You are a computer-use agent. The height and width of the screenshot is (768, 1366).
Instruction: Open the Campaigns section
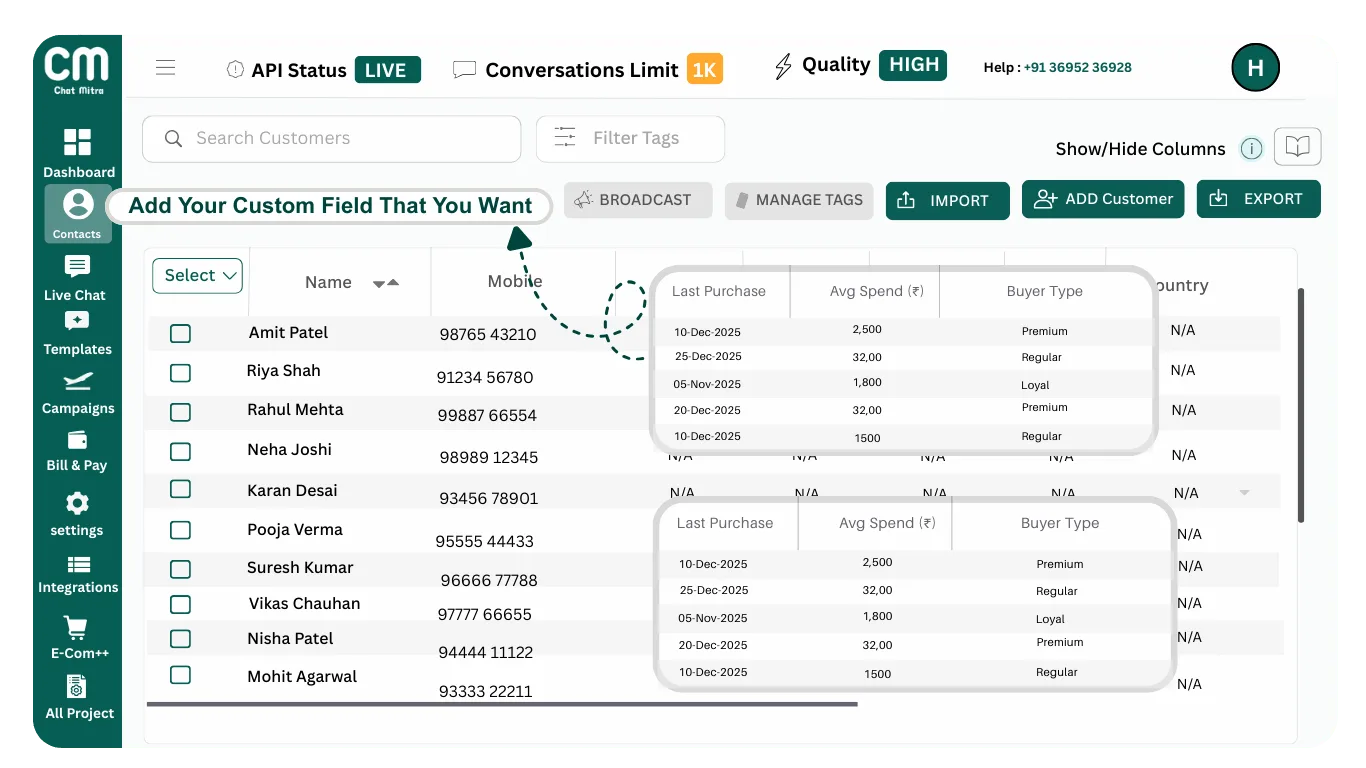(x=77, y=394)
